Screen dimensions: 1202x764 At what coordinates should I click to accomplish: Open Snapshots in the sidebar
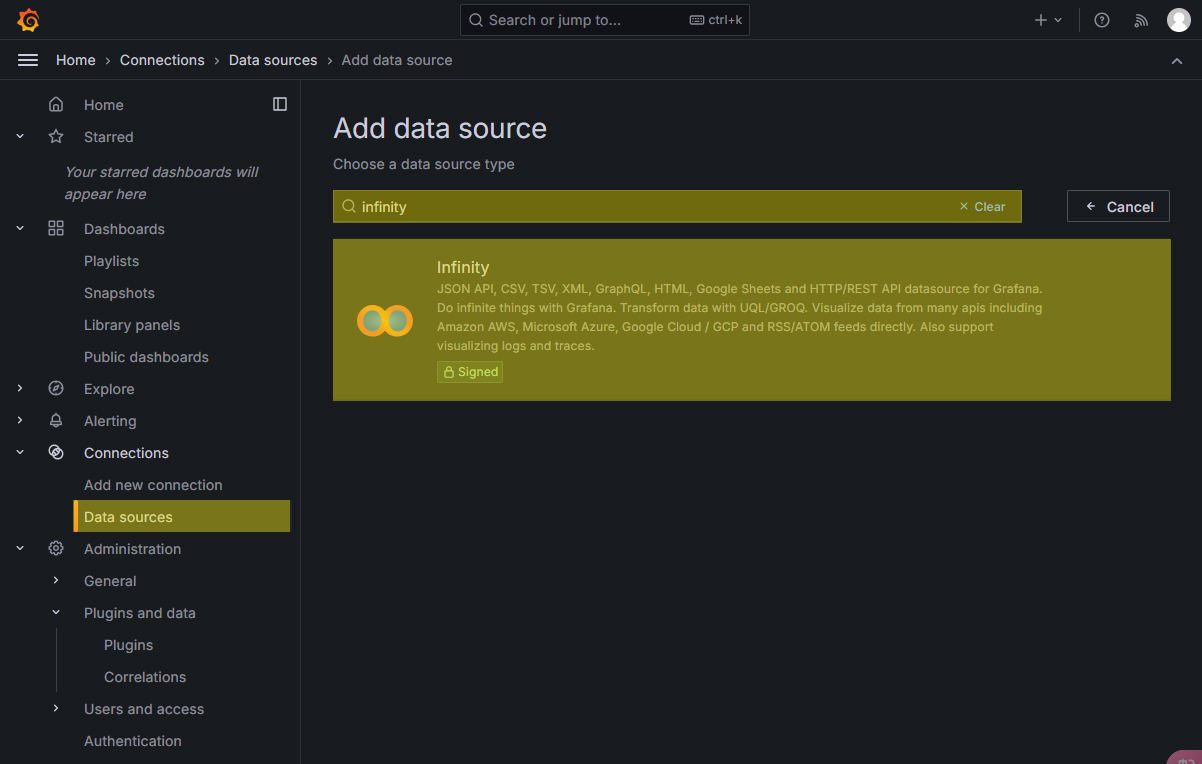click(x=119, y=292)
